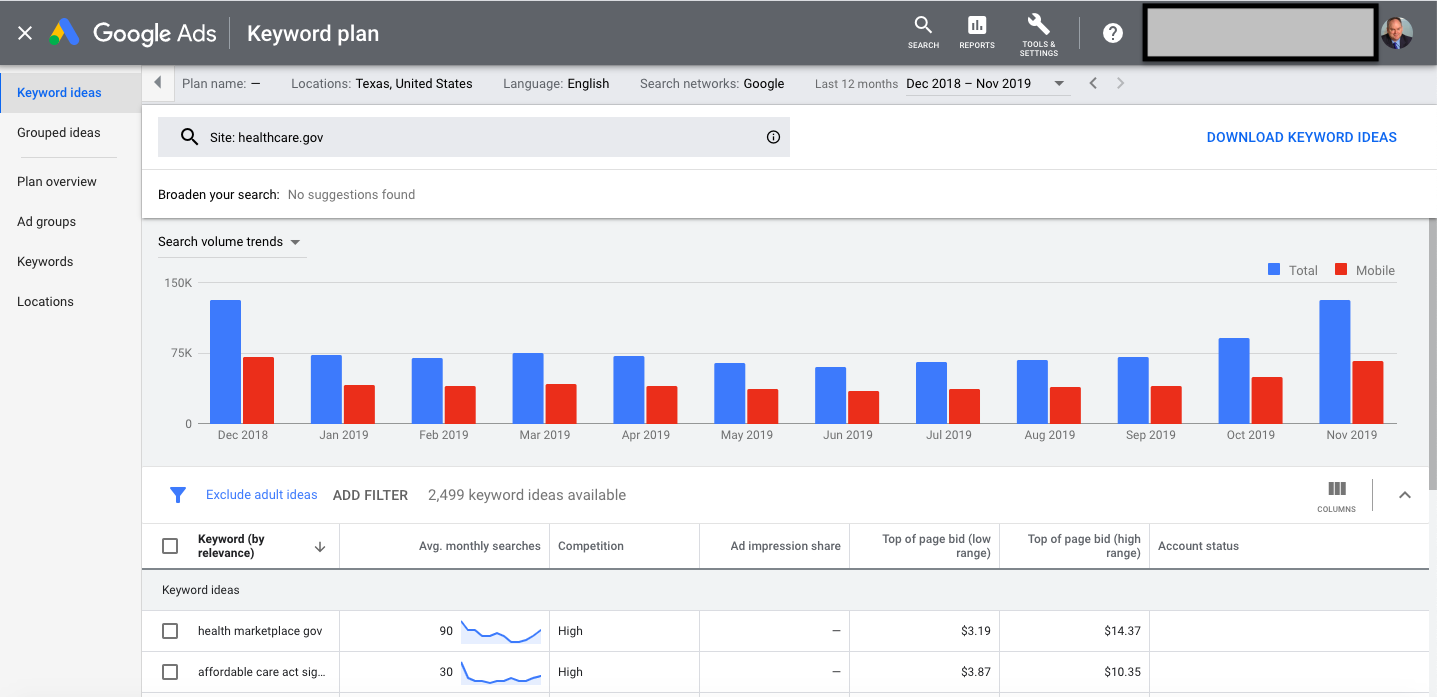This screenshot has height=697, width=1437.
Task: Open Plan overview
Action: pos(57,182)
